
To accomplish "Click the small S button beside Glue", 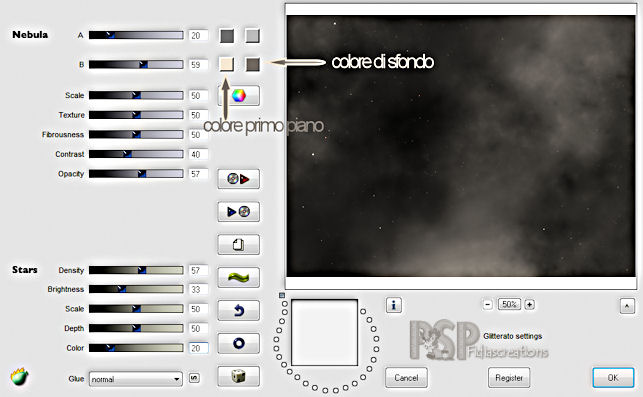I will 194,378.
